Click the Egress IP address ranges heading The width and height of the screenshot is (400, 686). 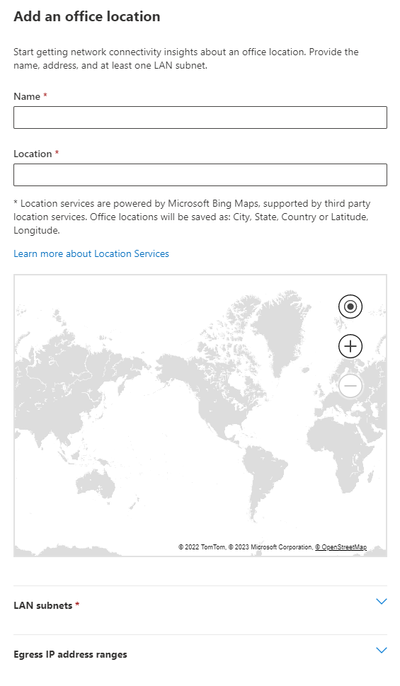pyautogui.click(x=70, y=654)
